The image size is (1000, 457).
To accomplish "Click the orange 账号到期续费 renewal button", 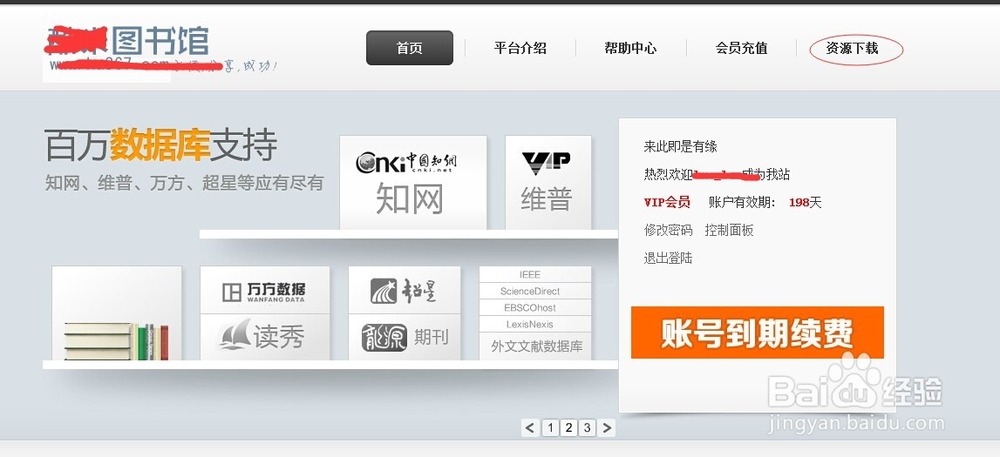I will click(x=758, y=332).
